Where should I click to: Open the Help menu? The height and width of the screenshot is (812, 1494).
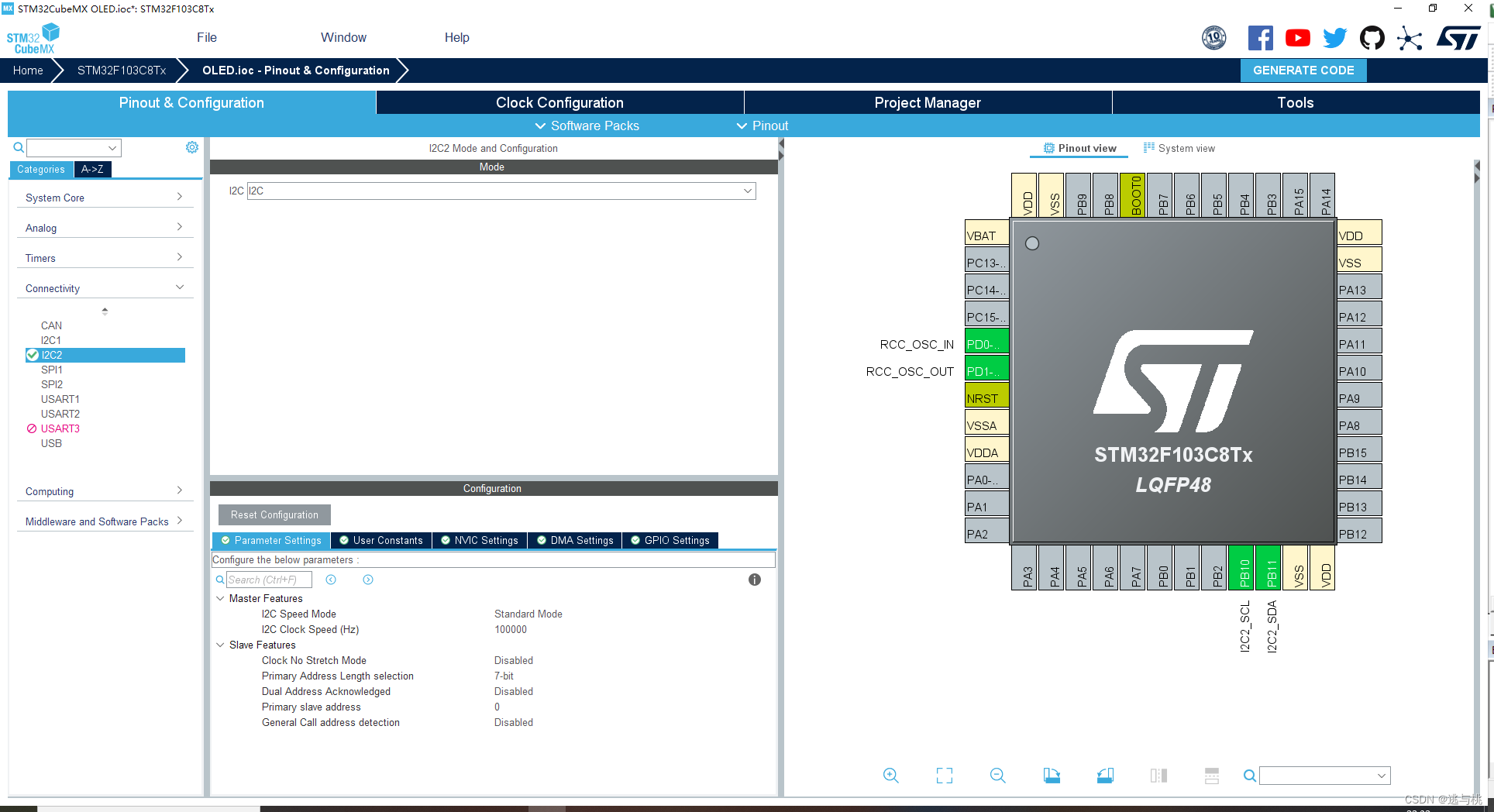tap(456, 37)
